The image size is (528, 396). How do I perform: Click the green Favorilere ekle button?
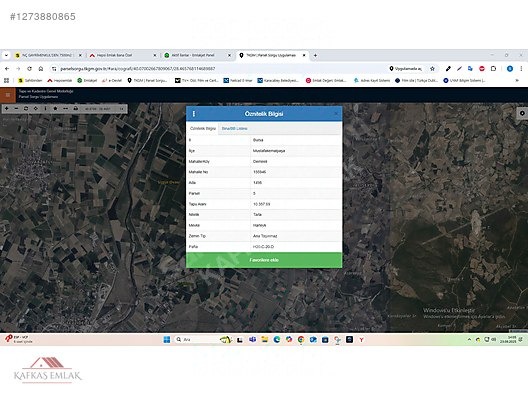click(264, 260)
